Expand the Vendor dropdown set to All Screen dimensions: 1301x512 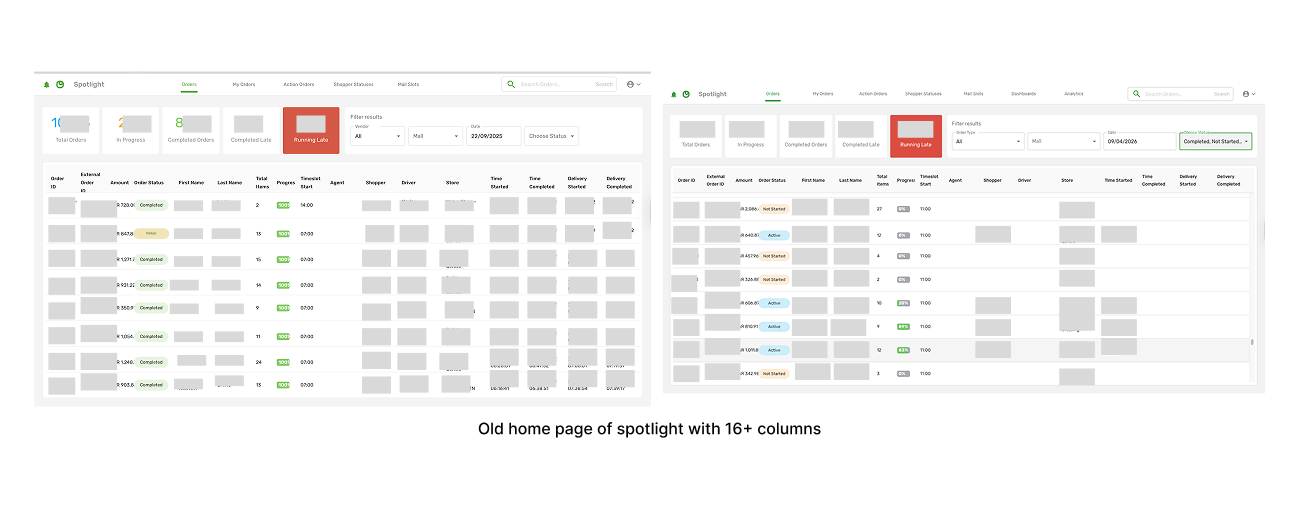pyautogui.click(x=377, y=136)
